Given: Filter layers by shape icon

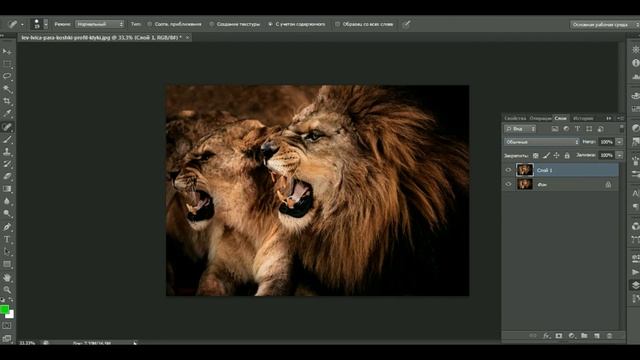Looking at the screenshot, I should pyautogui.click(x=589, y=129).
